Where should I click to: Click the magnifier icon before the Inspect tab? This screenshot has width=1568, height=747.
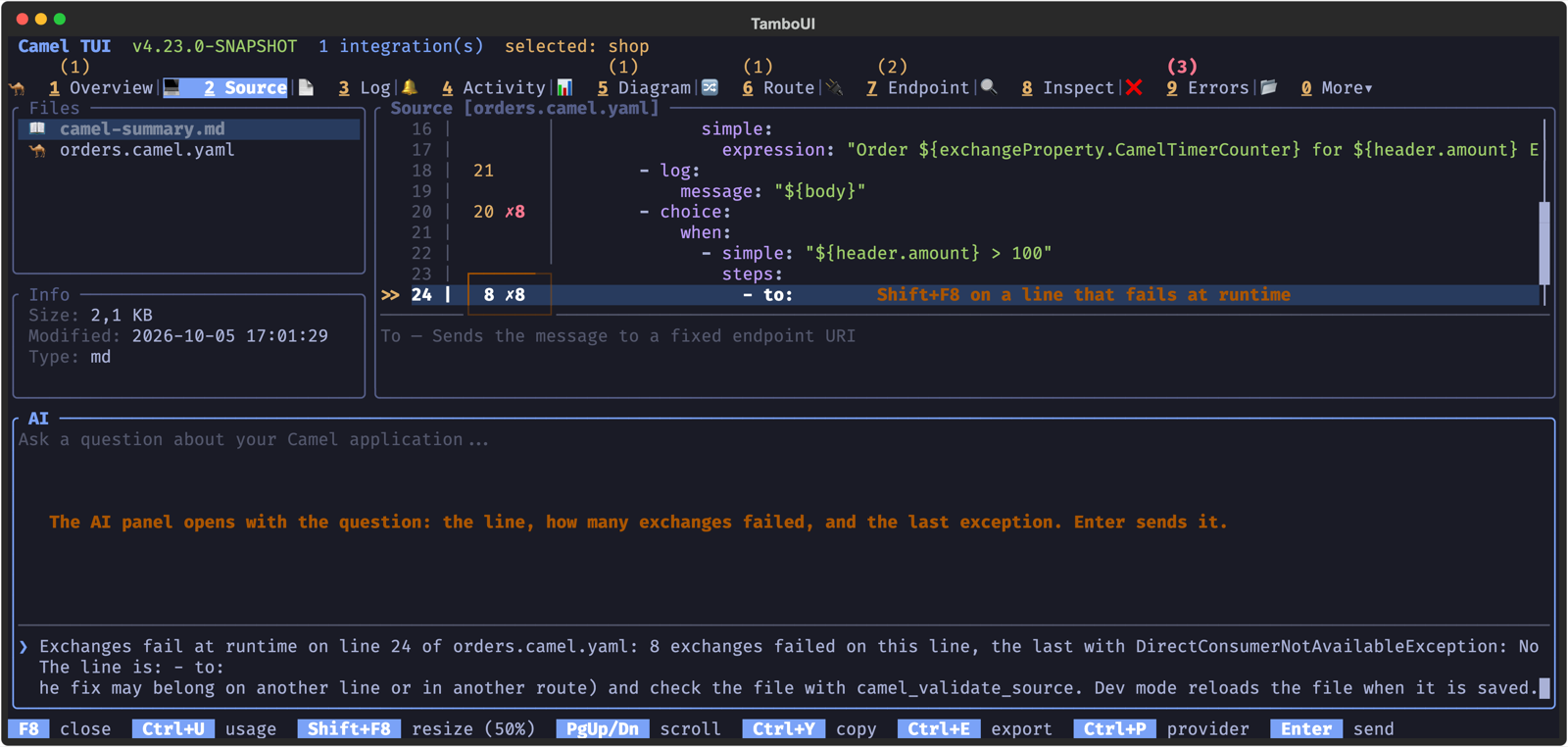pyautogui.click(x=989, y=87)
